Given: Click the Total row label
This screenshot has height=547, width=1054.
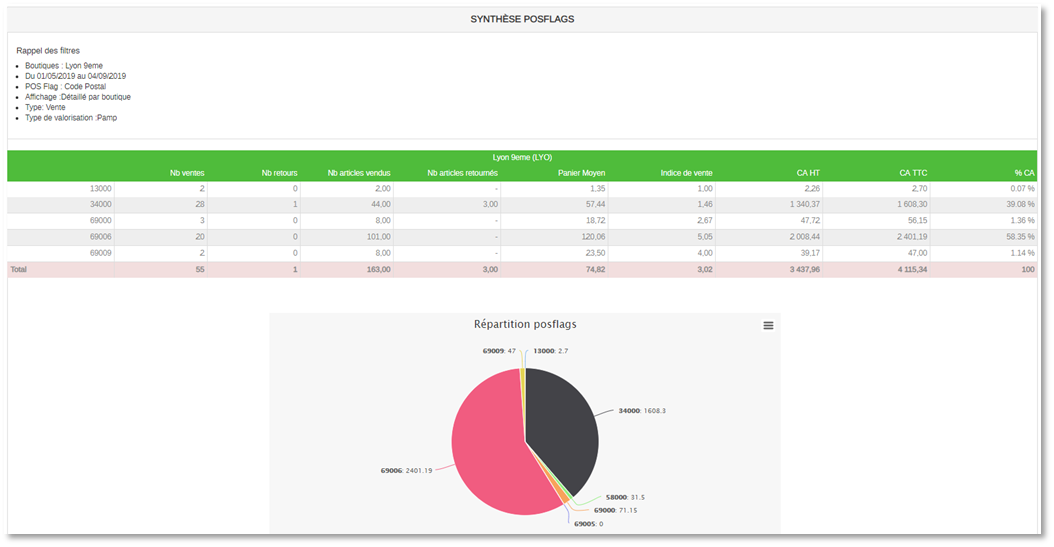Looking at the screenshot, I should [x=20, y=270].
